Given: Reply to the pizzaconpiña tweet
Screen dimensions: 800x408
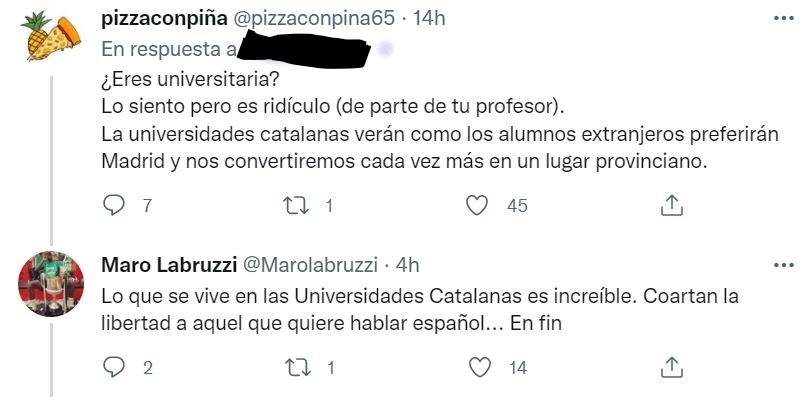Looking at the screenshot, I should [114, 205].
